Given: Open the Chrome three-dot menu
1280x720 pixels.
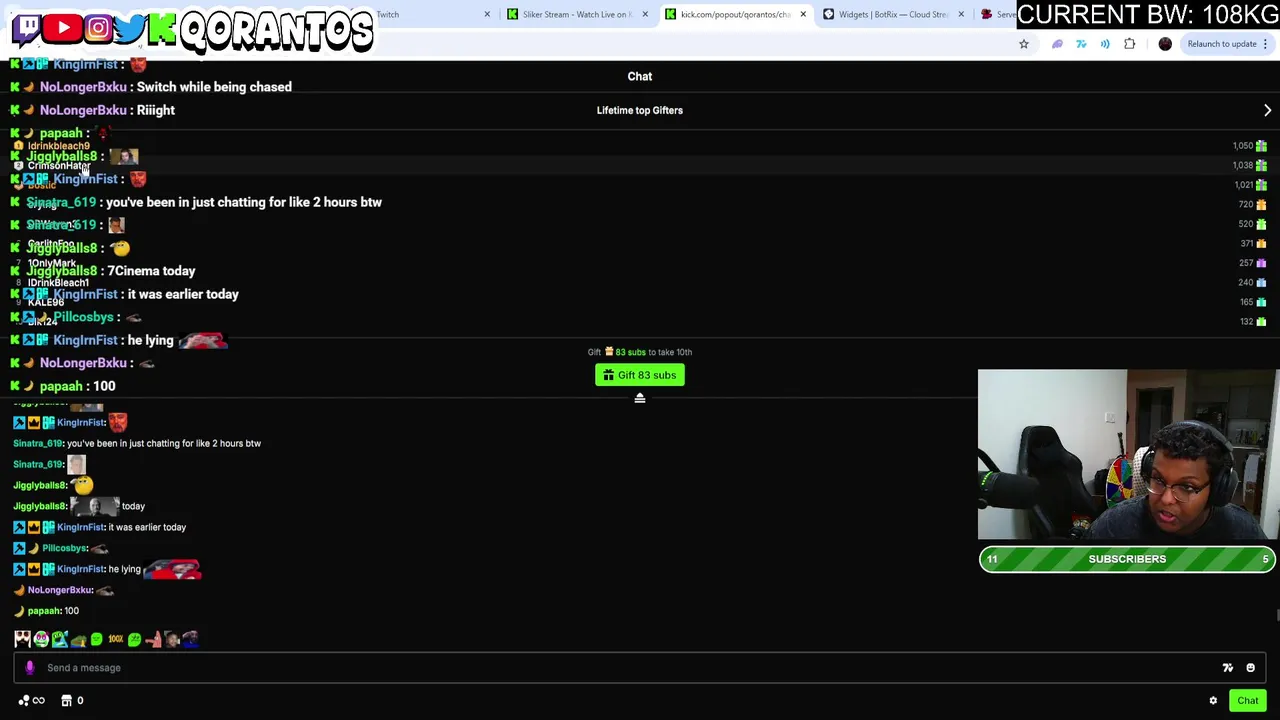Looking at the screenshot, I should 1265,44.
